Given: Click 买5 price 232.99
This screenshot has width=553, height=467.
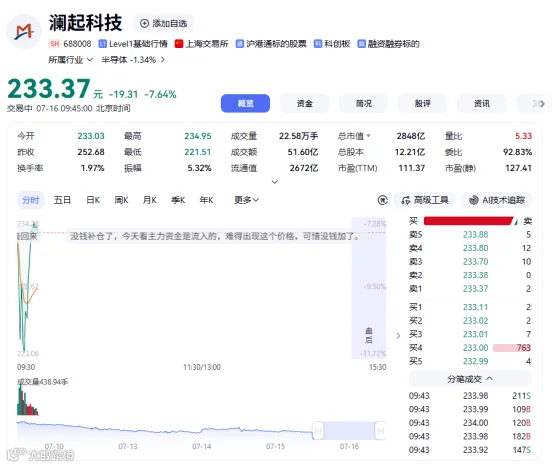Looking at the screenshot, I should coord(475,361).
